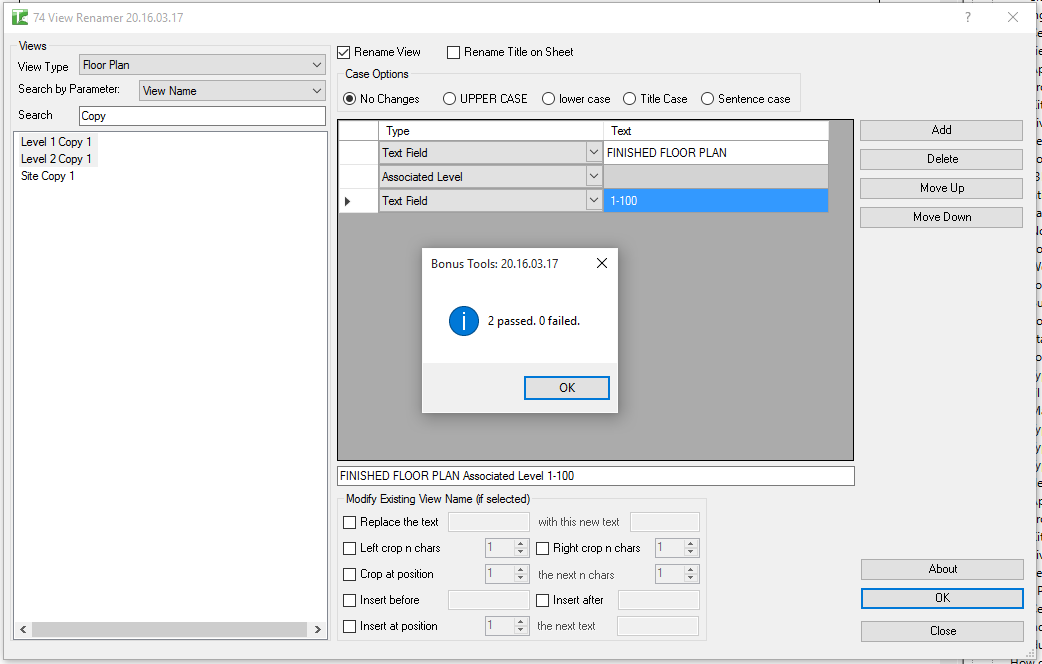Click the View Renamer app icon

(19, 18)
